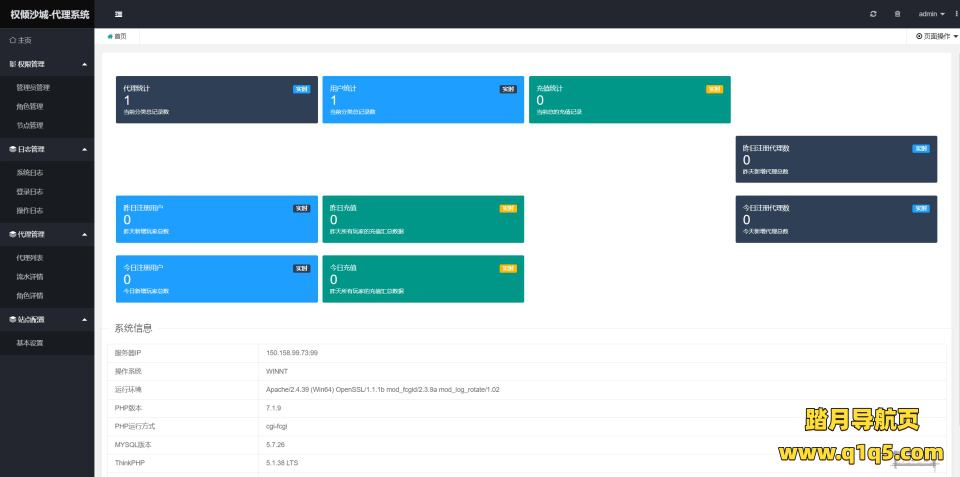Image resolution: width=960 pixels, height=477 pixels.
Task: Click the 实时 badge on 今日注册代理数 card
Action: [921, 208]
